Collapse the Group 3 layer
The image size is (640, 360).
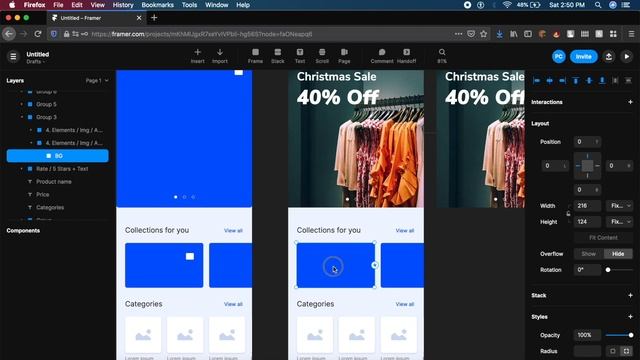pyautogui.click(x=22, y=117)
